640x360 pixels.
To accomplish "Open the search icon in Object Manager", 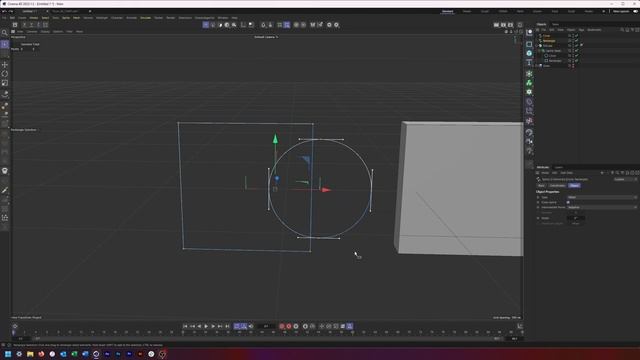I will pos(622,30).
